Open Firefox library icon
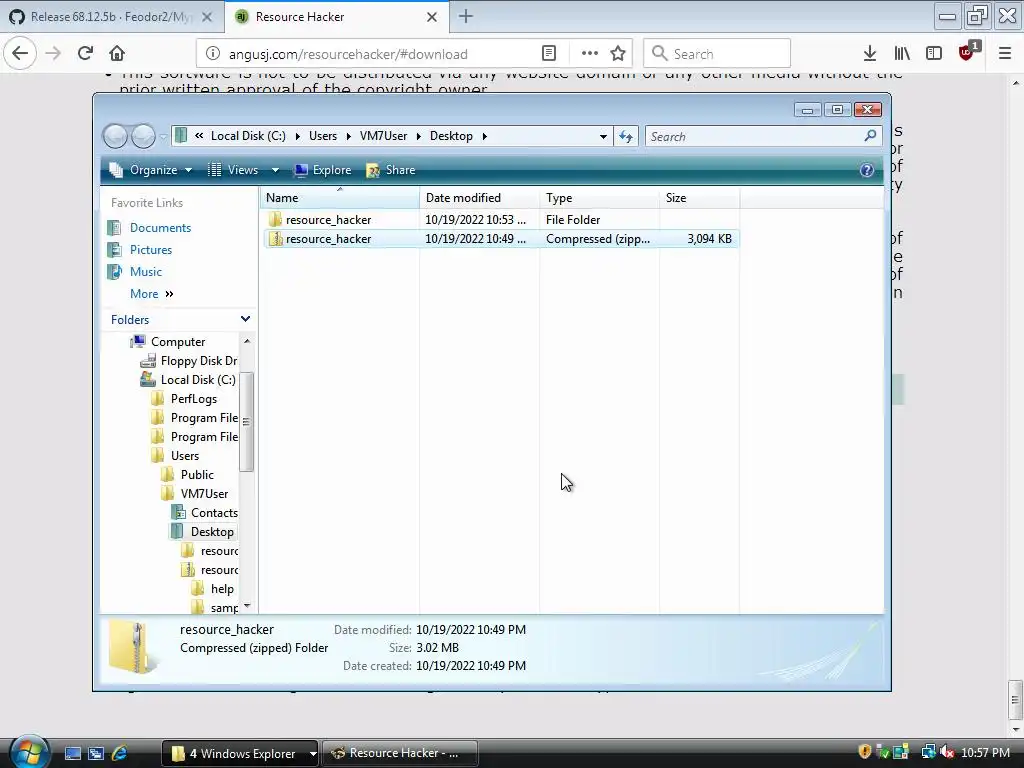 click(x=902, y=54)
